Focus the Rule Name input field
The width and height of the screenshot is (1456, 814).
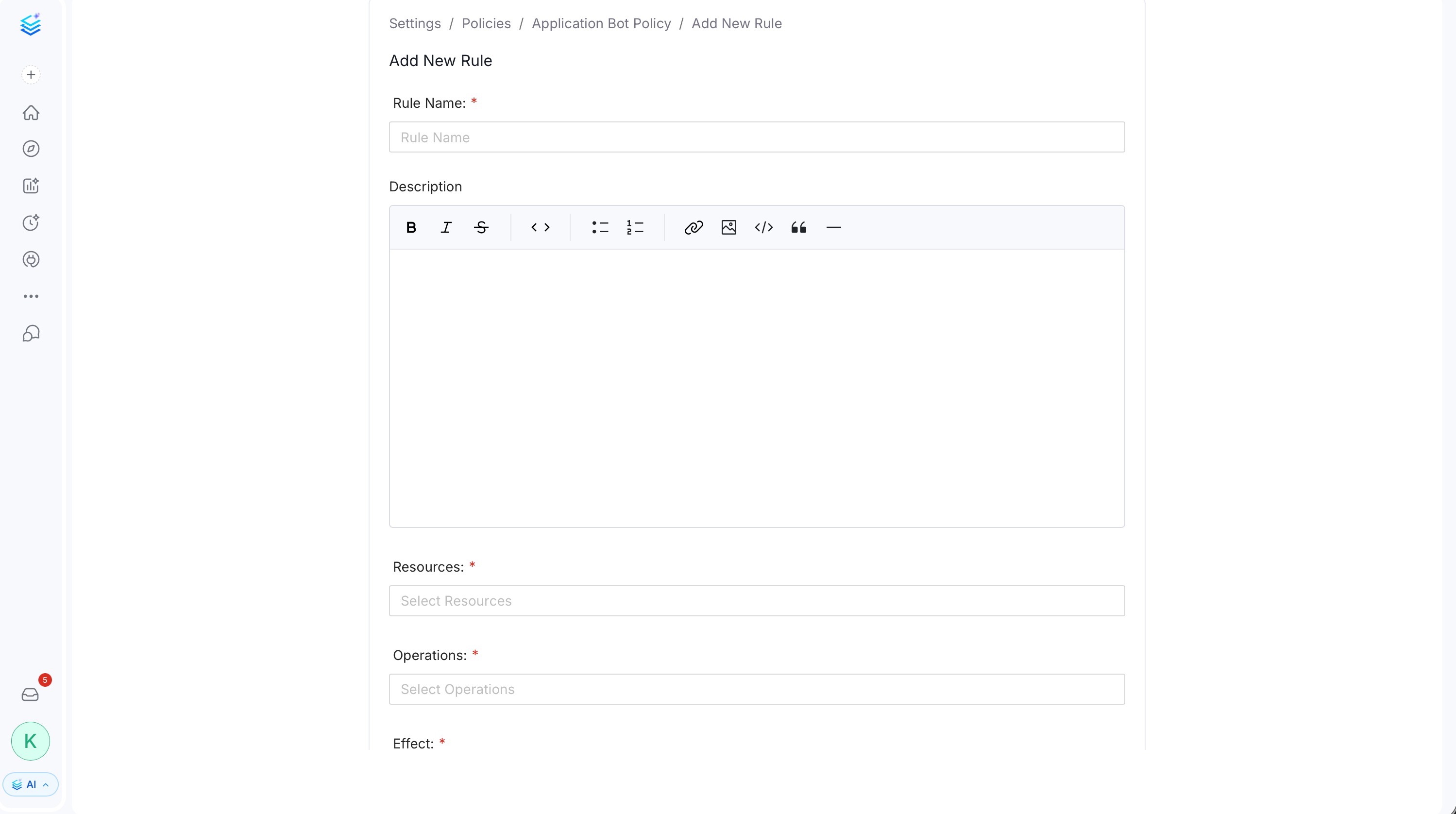[757, 137]
